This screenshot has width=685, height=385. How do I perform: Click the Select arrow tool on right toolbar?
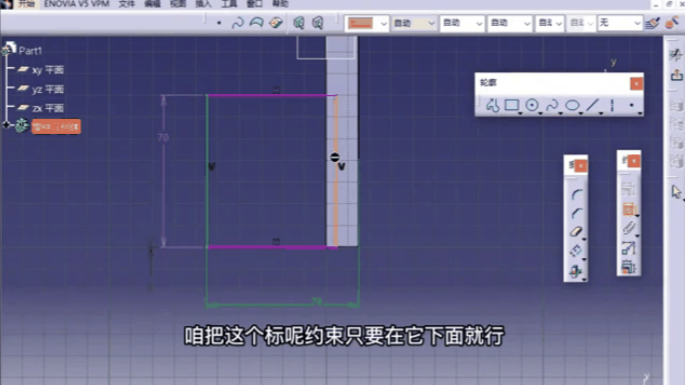676,192
